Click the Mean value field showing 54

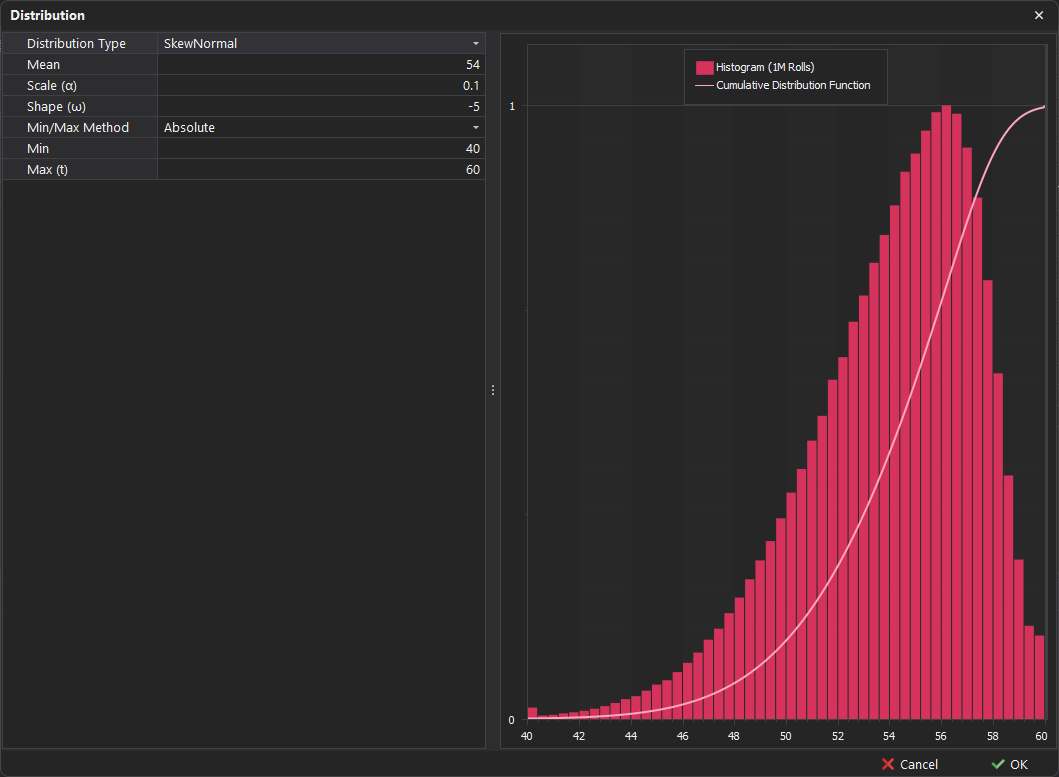point(320,65)
